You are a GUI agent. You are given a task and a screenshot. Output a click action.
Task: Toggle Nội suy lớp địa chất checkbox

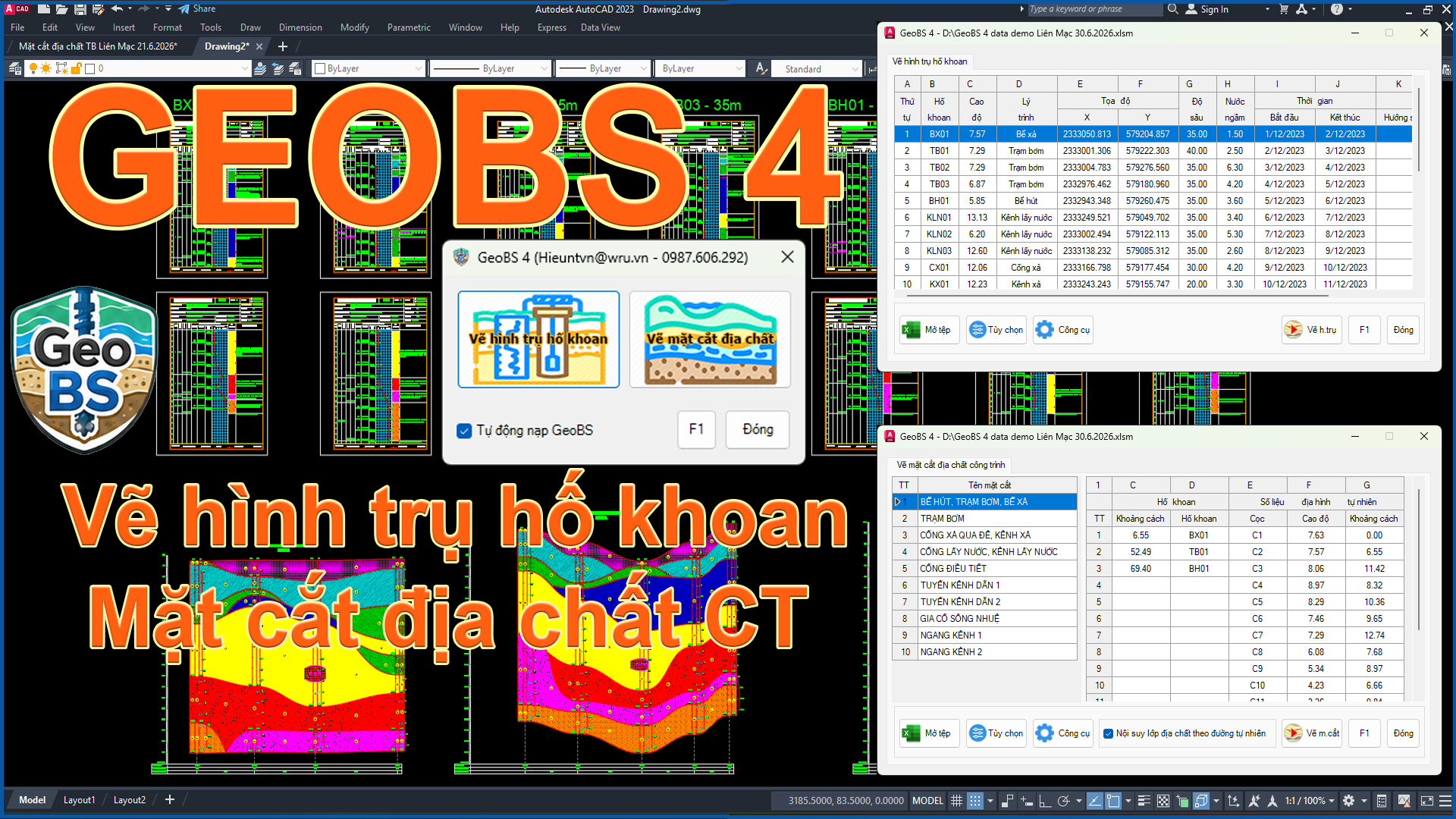(1108, 733)
